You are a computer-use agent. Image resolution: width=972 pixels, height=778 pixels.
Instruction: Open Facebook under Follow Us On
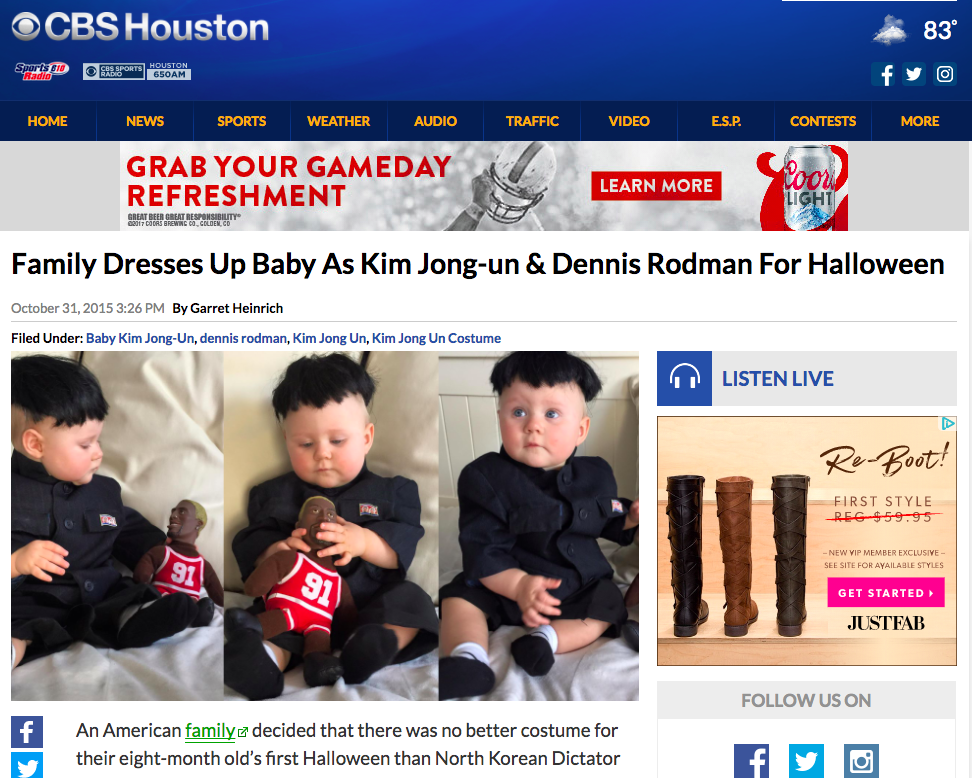pos(751,761)
